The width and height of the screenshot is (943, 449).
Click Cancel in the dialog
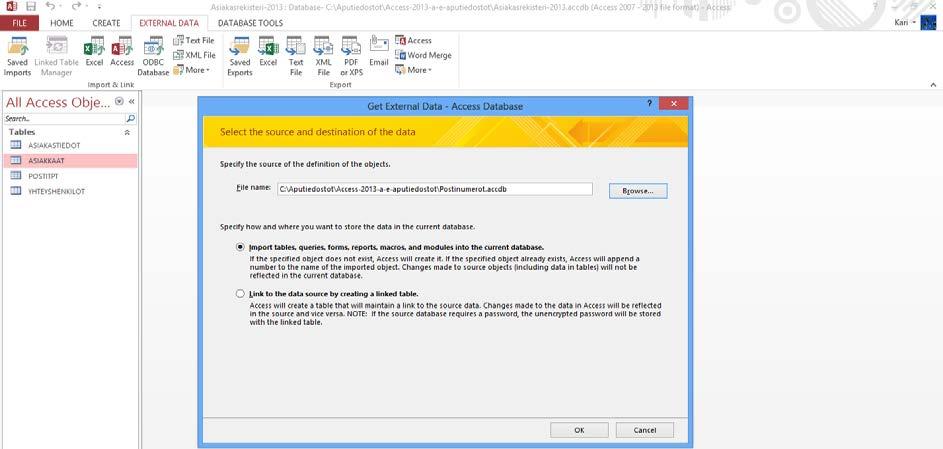(x=645, y=430)
